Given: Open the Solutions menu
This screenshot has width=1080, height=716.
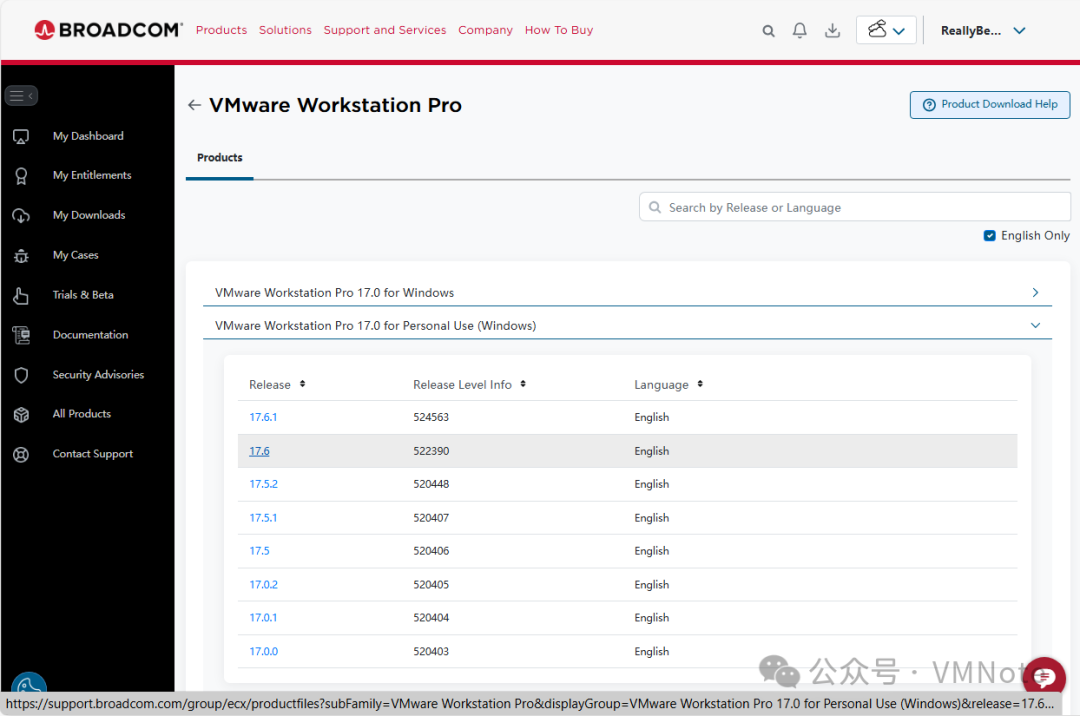Looking at the screenshot, I should [x=285, y=30].
